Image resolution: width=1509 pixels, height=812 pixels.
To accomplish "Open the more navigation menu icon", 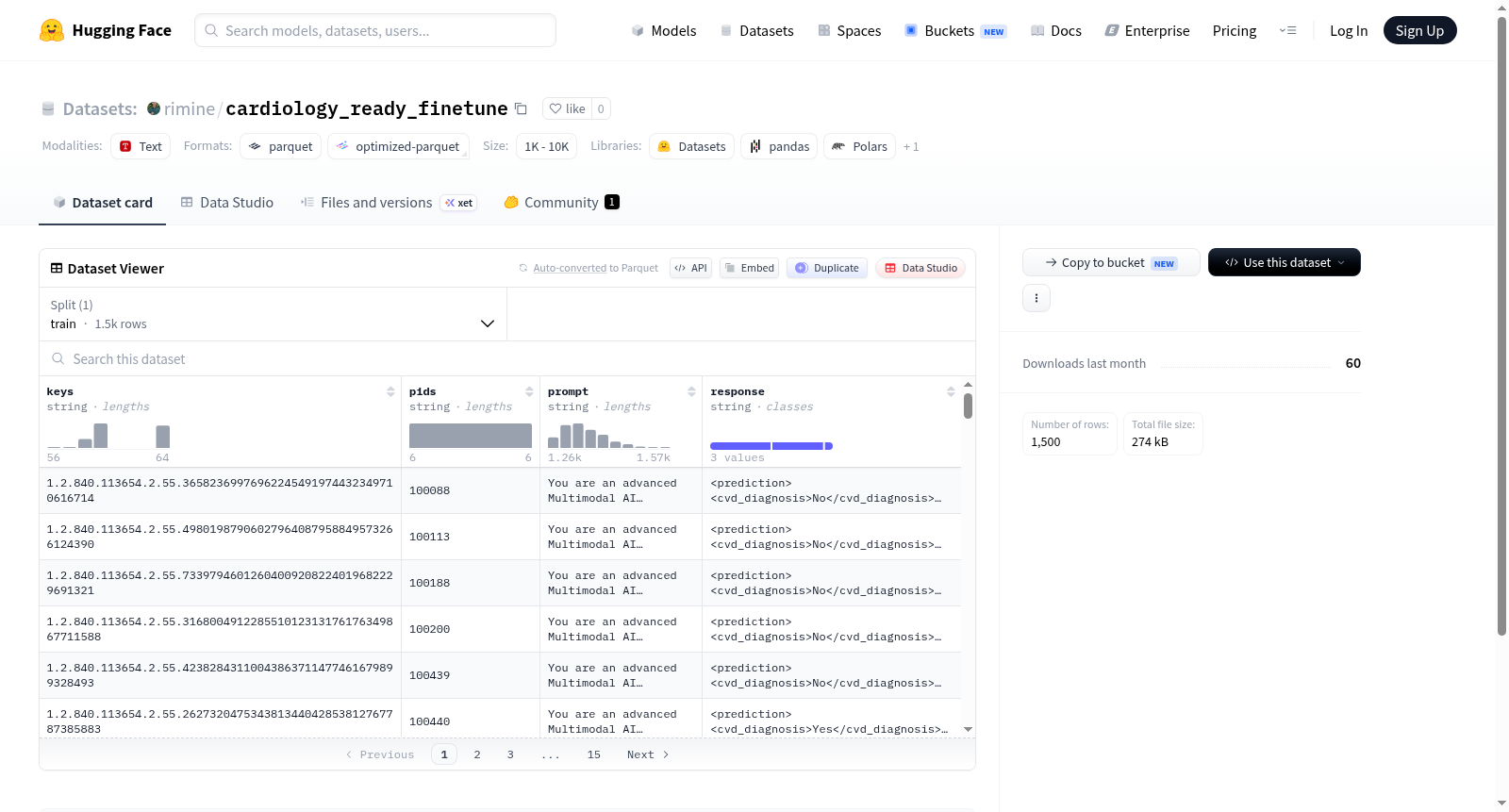I will 1287,30.
